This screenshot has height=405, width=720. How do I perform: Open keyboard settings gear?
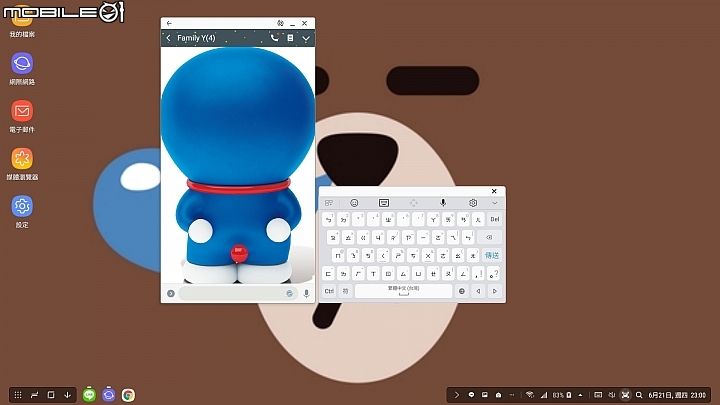(x=473, y=203)
